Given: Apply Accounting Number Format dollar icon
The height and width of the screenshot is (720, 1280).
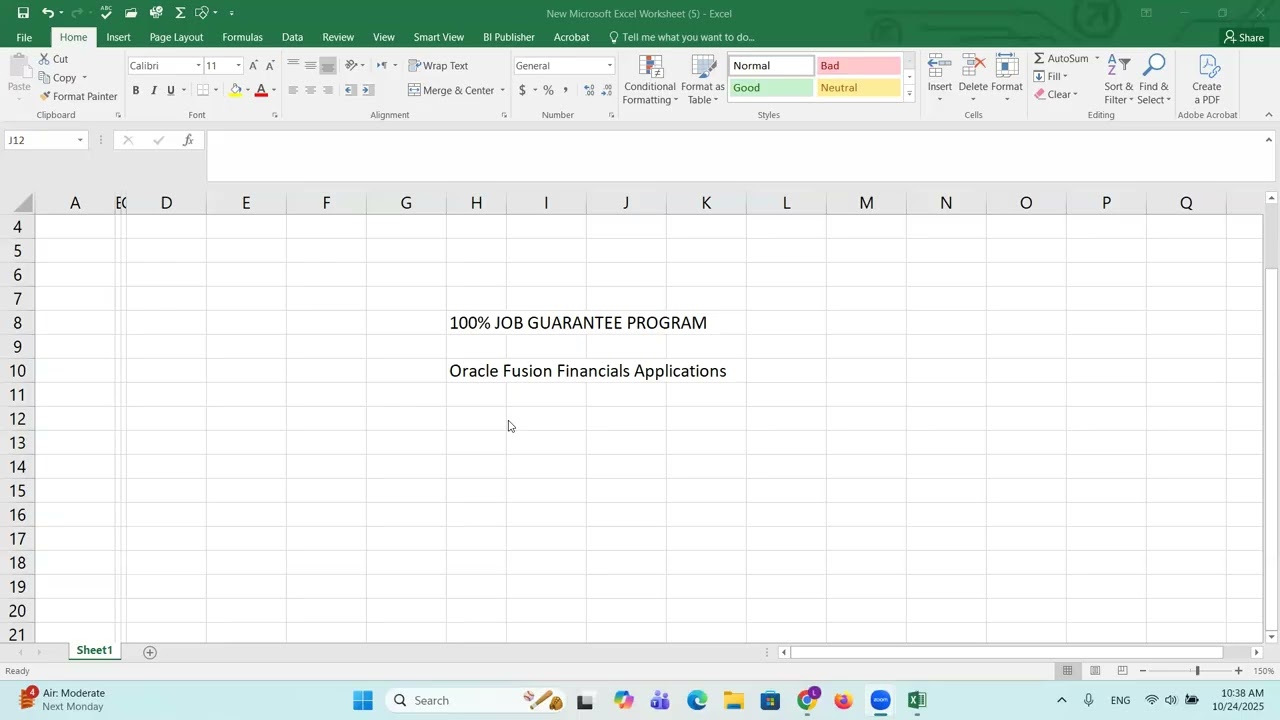Looking at the screenshot, I should pyautogui.click(x=522, y=90).
